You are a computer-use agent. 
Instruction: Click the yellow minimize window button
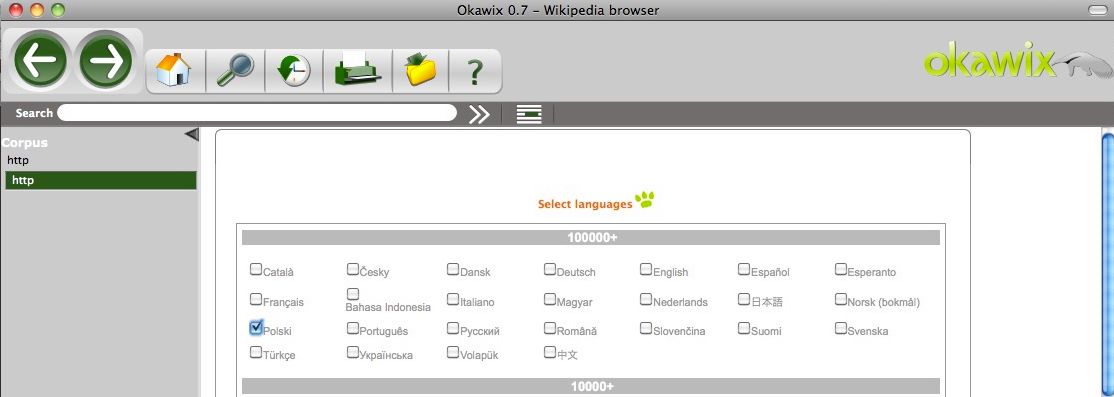pyautogui.click(x=37, y=10)
